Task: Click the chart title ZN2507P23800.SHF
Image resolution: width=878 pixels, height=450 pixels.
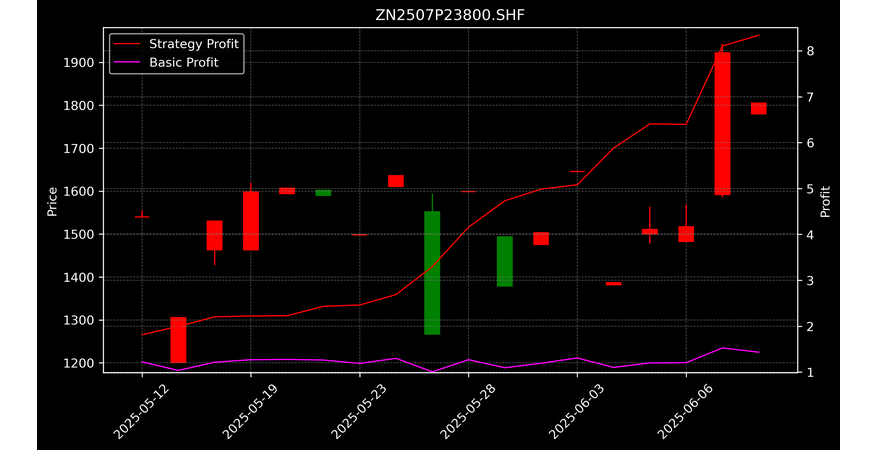Action: point(450,15)
